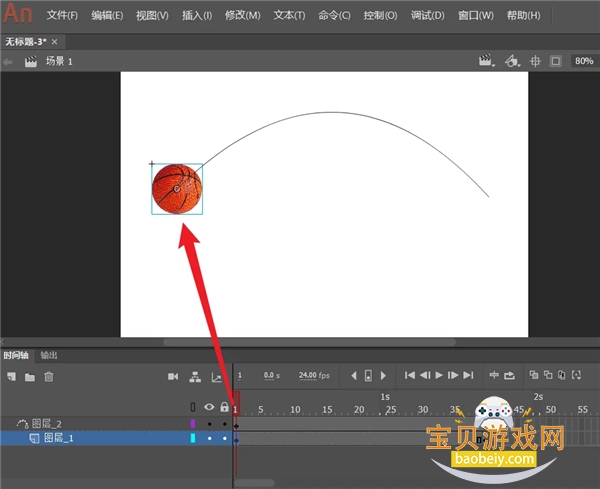Click the current frame number field

[x=240, y=376]
